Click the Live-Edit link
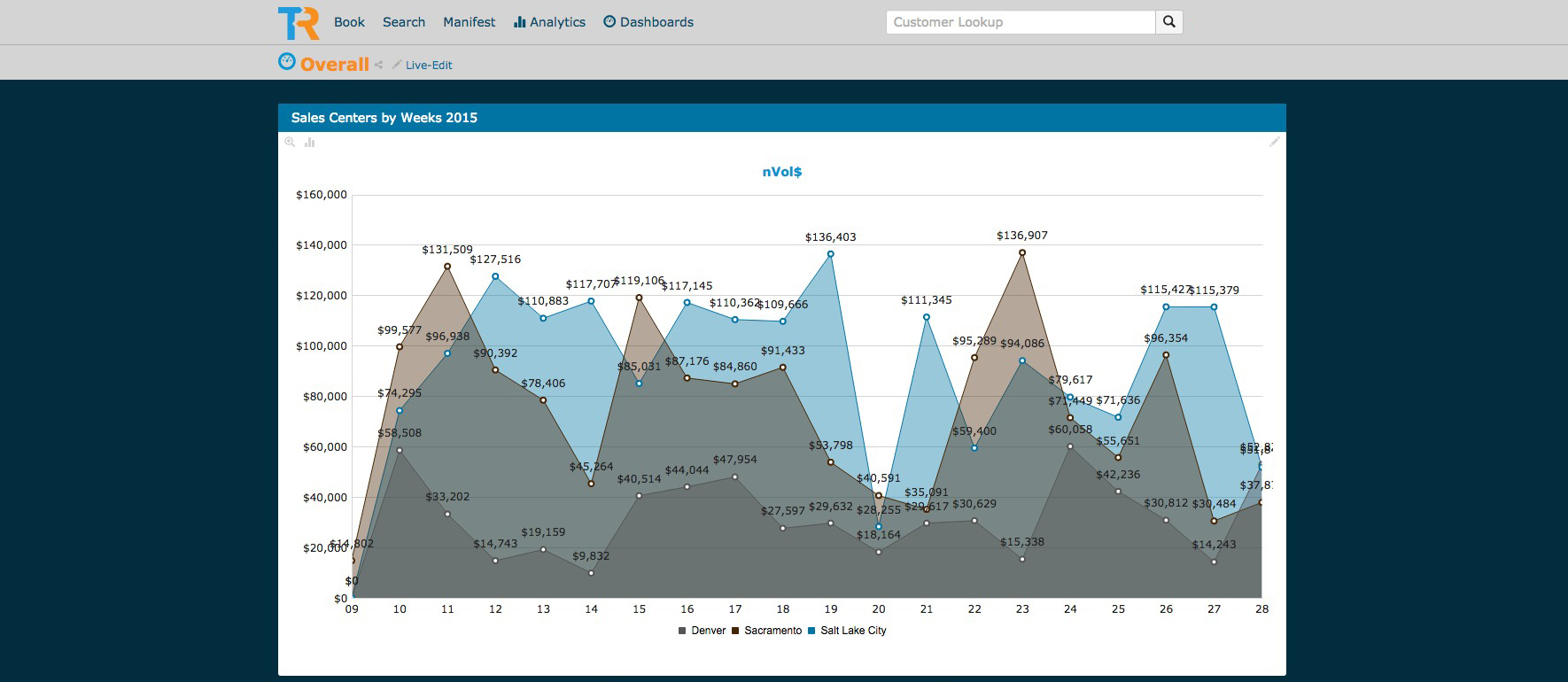This screenshot has height=682, width=1568. click(429, 65)
